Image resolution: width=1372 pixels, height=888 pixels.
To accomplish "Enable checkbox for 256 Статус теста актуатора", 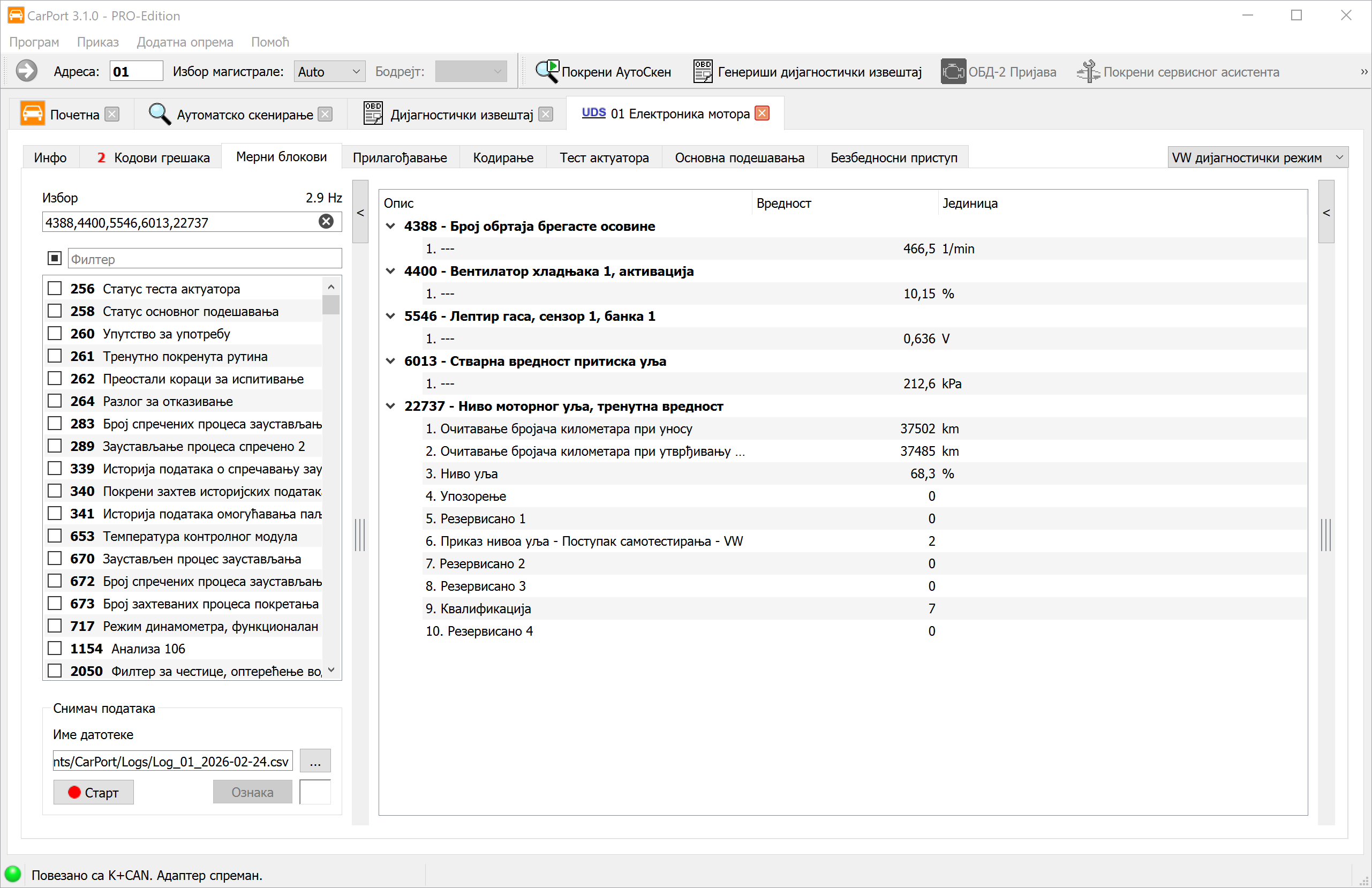I will pyautogui.click(x=55, y=288).
